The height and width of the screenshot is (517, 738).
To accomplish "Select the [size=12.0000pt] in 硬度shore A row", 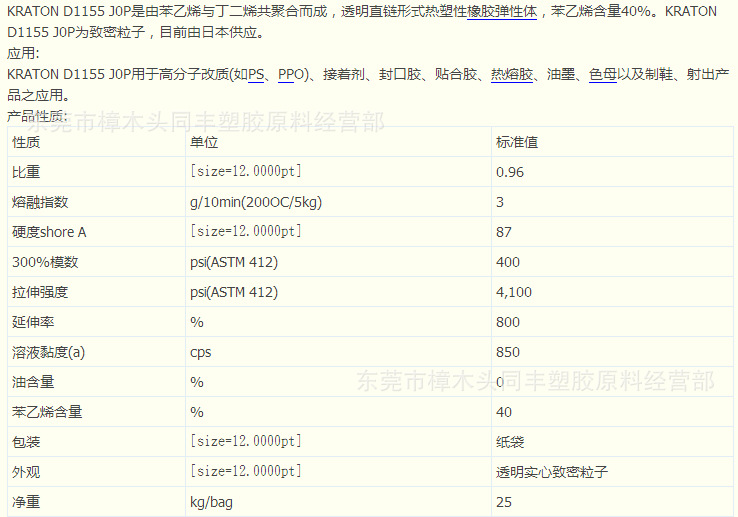I will pyautogui.click(x=245, y=231).
